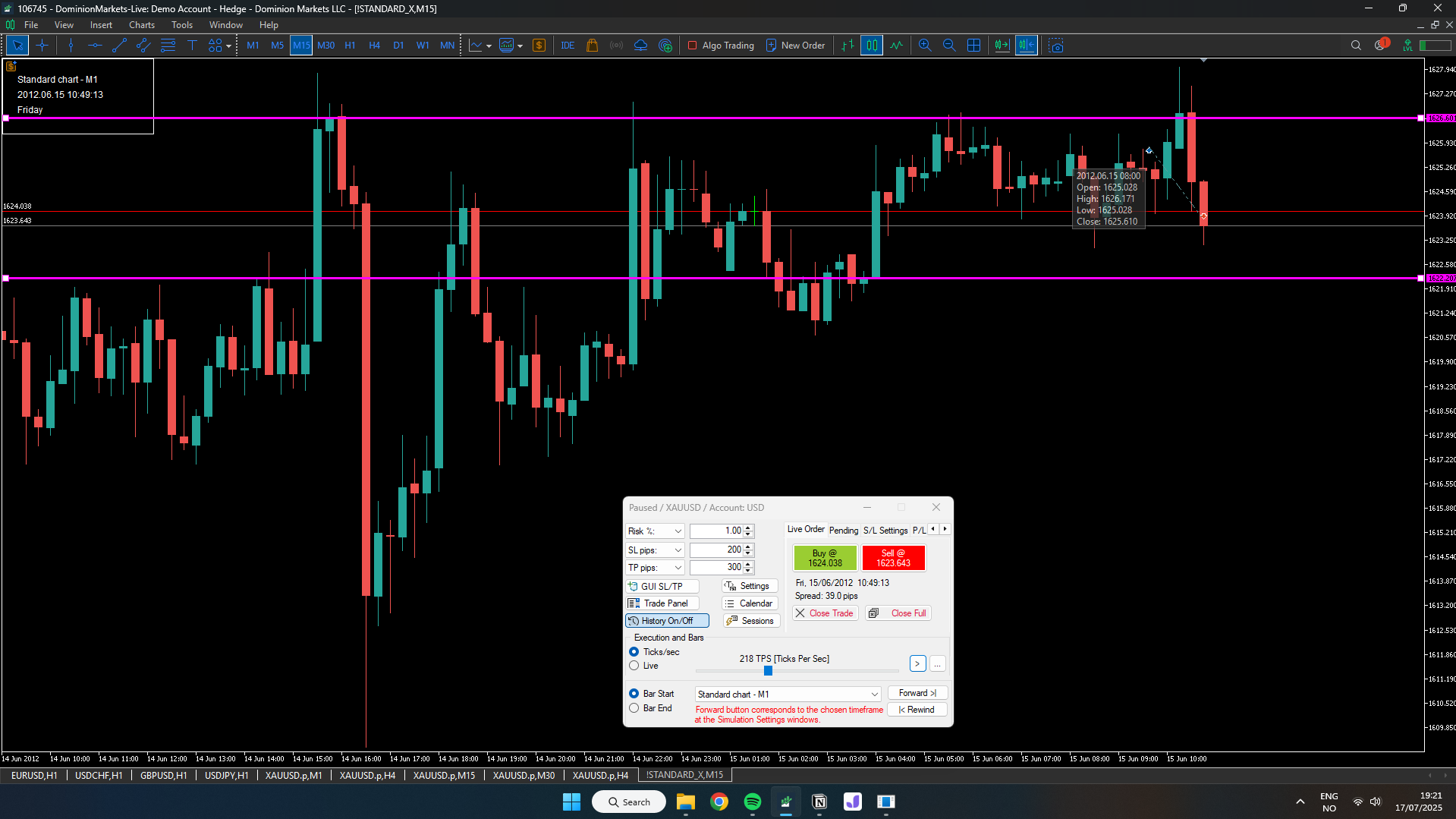This screenshot has height=819, width=1456.
Task: Tile chart windows with grid icon
Action: pyautogui.click(x=973, y=46)
